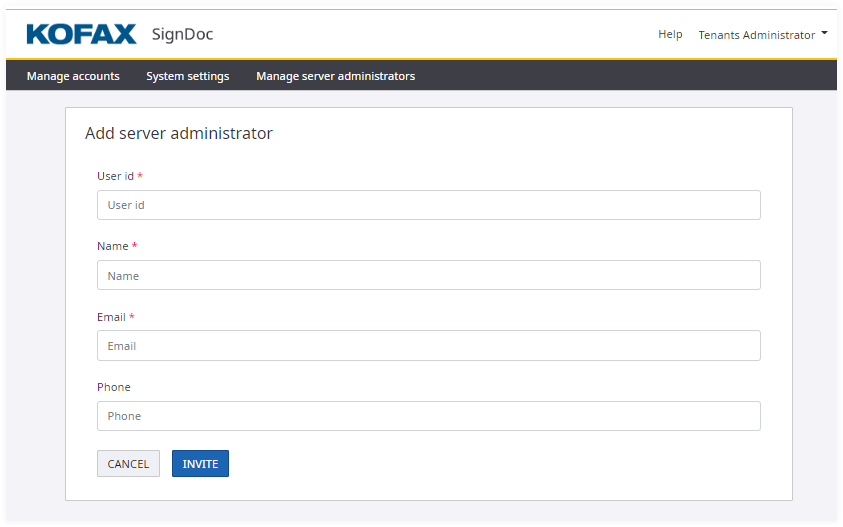Click the Email field label
Screen dimensions: 843x527
pos(111,317)
